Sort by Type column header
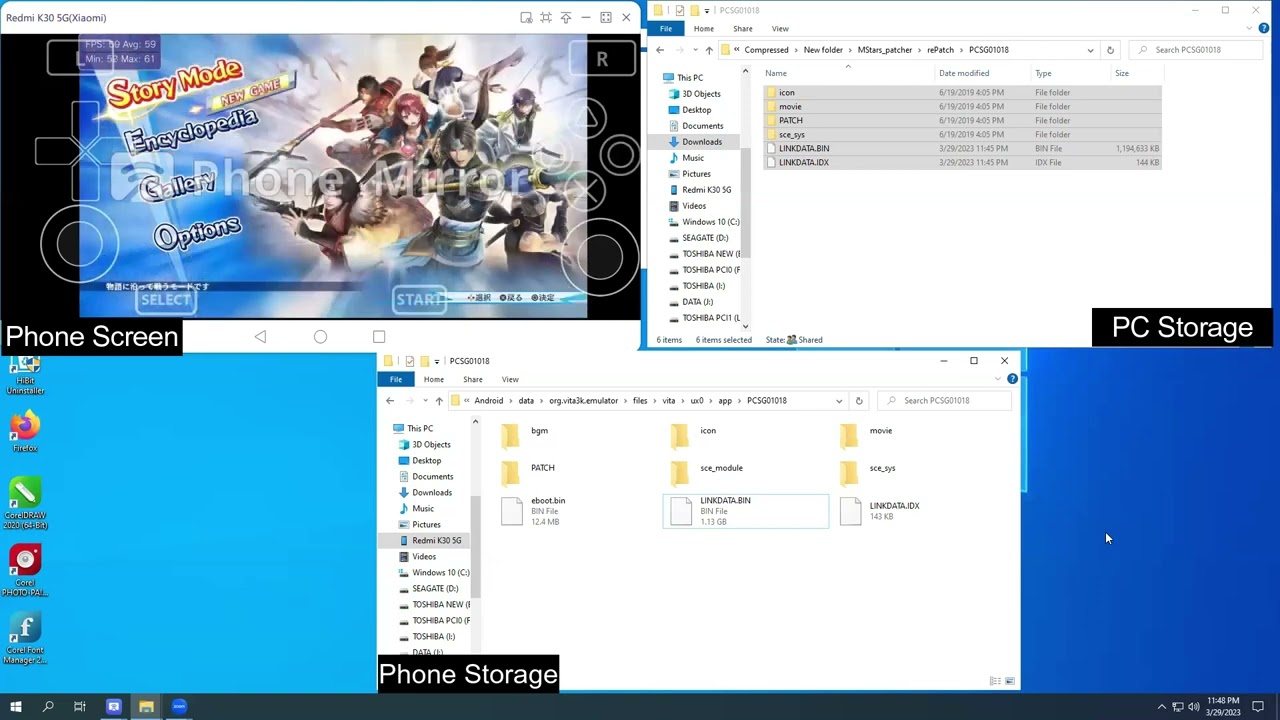Screen dimensions: 1280x720 pos(1043,73)
